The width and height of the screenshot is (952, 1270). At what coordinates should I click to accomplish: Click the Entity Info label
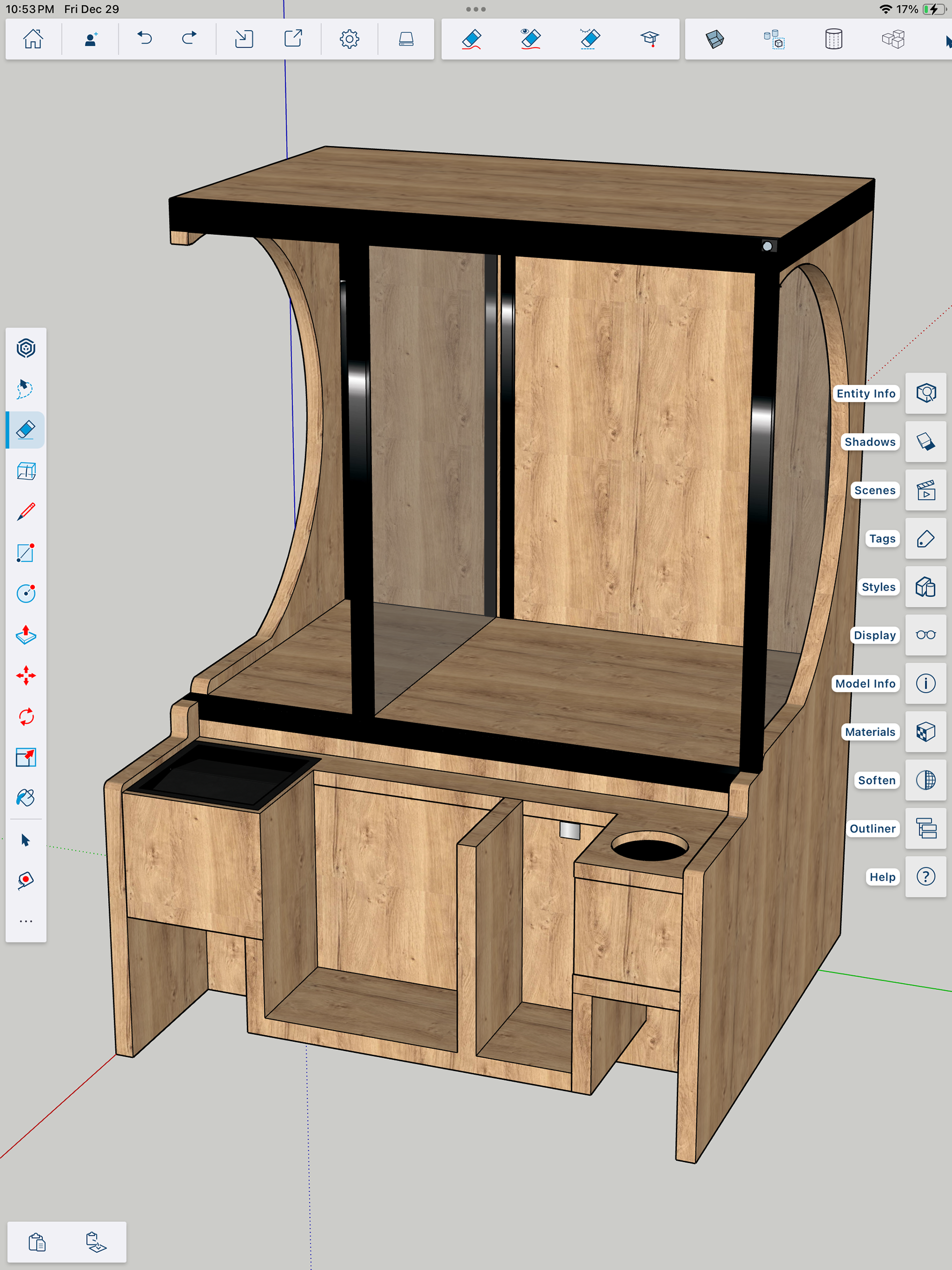[865, 393]
